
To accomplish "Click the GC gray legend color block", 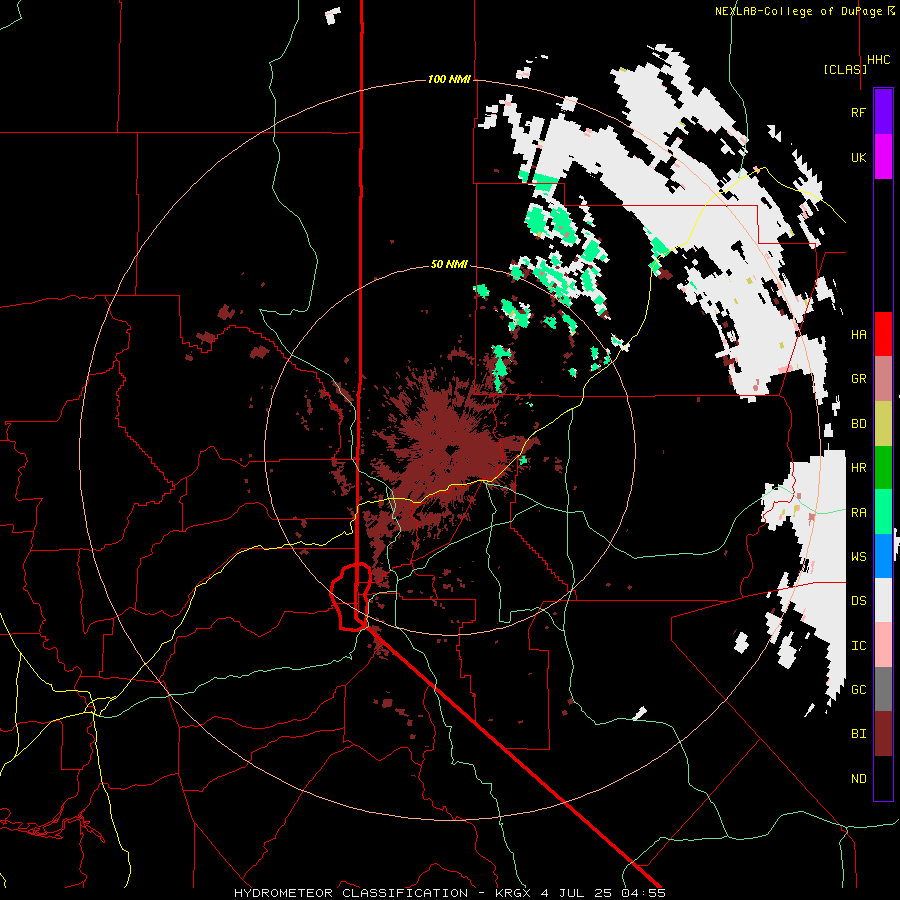I will 883,689.
